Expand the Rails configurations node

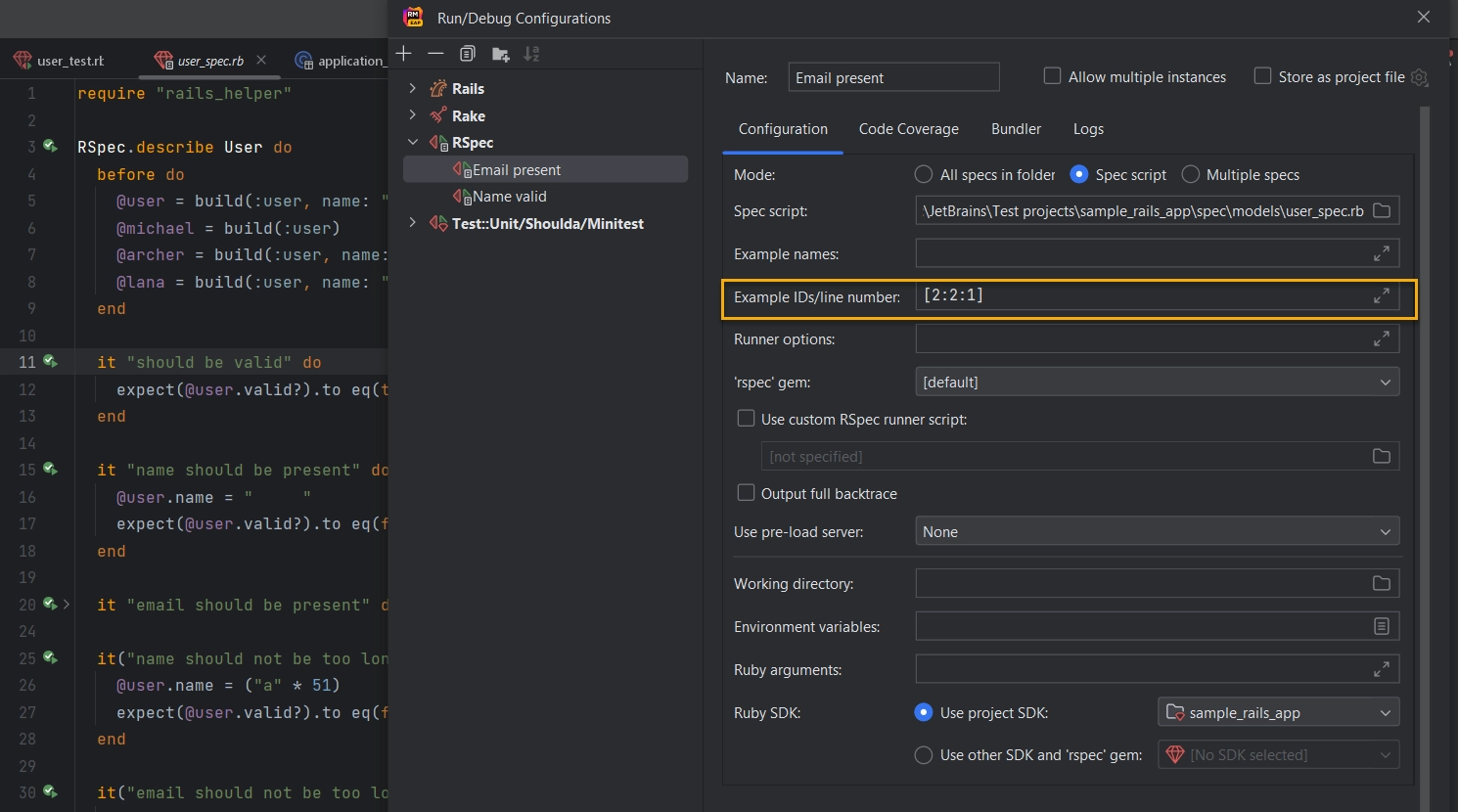click(x=412, y=88)
